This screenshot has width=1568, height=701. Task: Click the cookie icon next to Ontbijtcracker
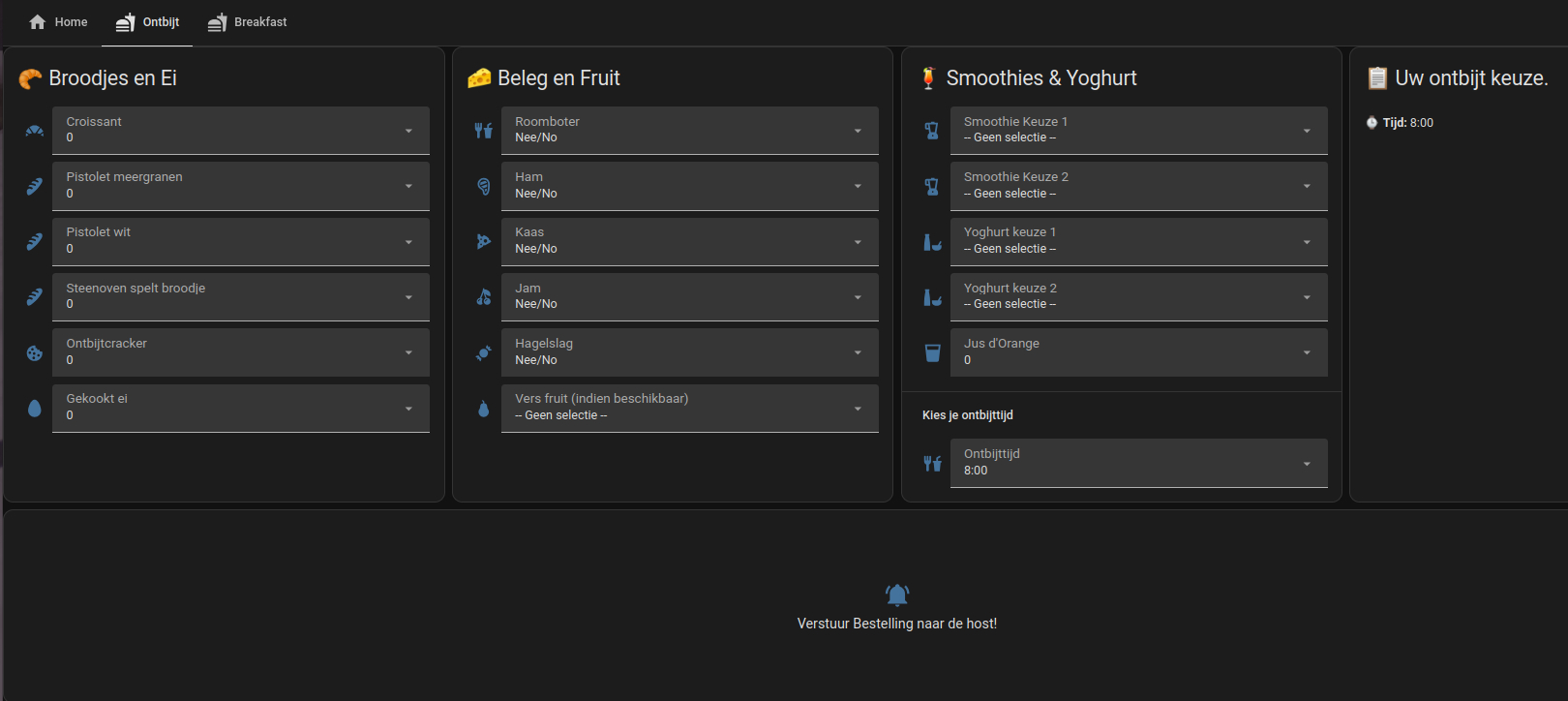click(x=35, y=353)
